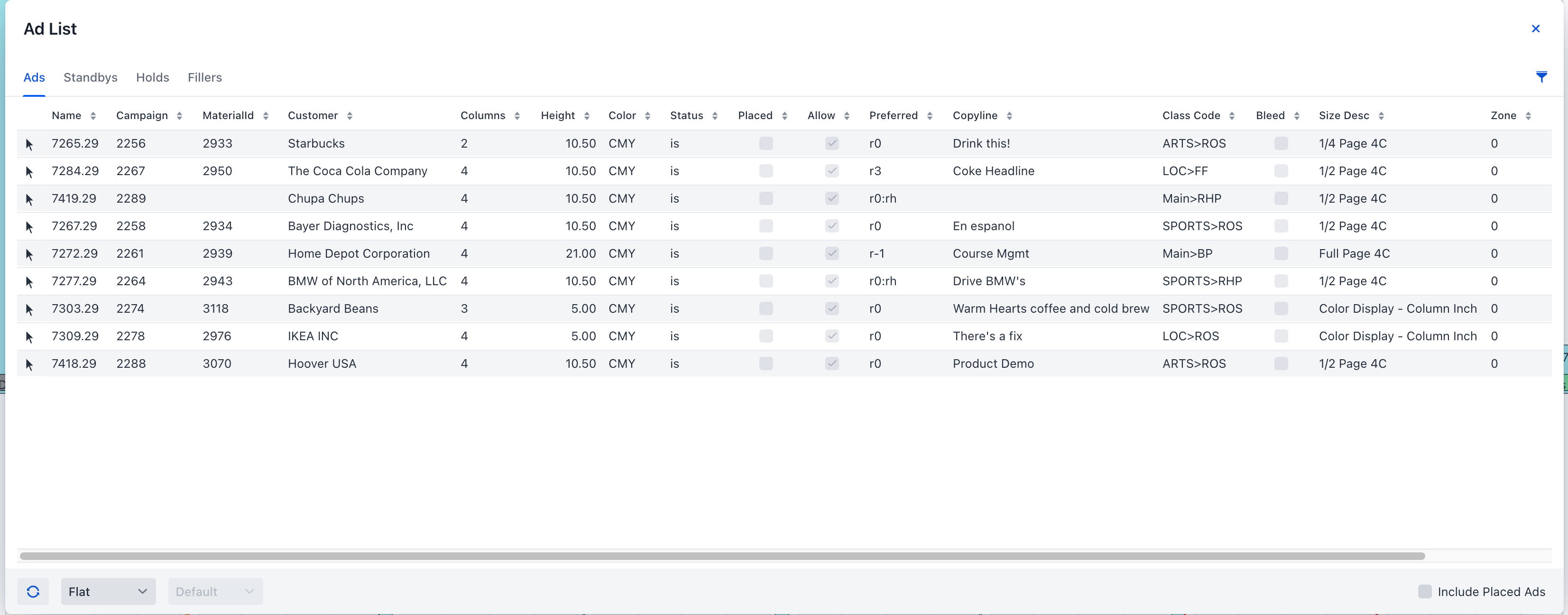
Task: Click the arrow icon for Starbucks row
Action: [x=29, y=144]
